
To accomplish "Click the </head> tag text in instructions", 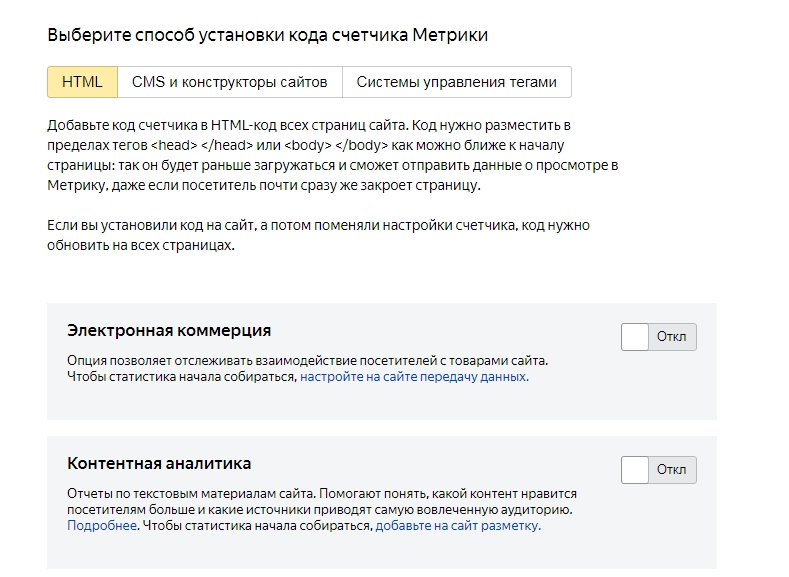I will click(226, 145).
